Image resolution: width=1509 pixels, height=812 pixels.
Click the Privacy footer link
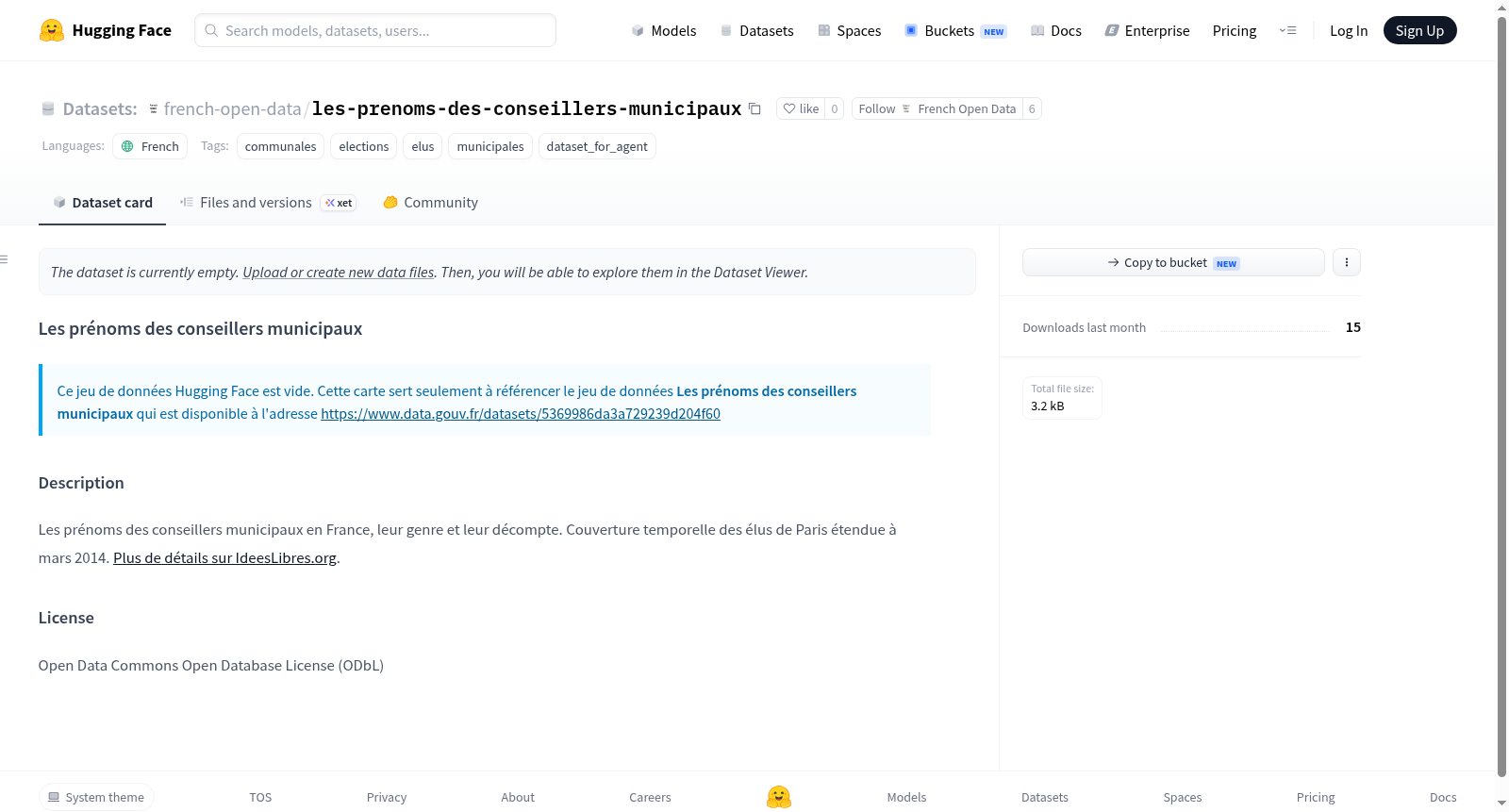tap(387, 797)
